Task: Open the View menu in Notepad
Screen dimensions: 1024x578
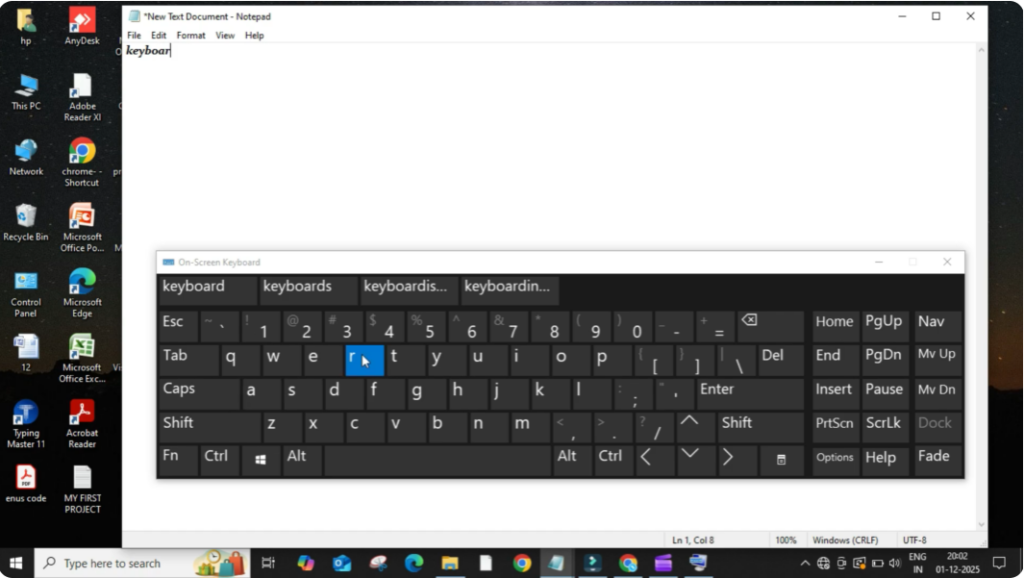Action: point(225,35)
